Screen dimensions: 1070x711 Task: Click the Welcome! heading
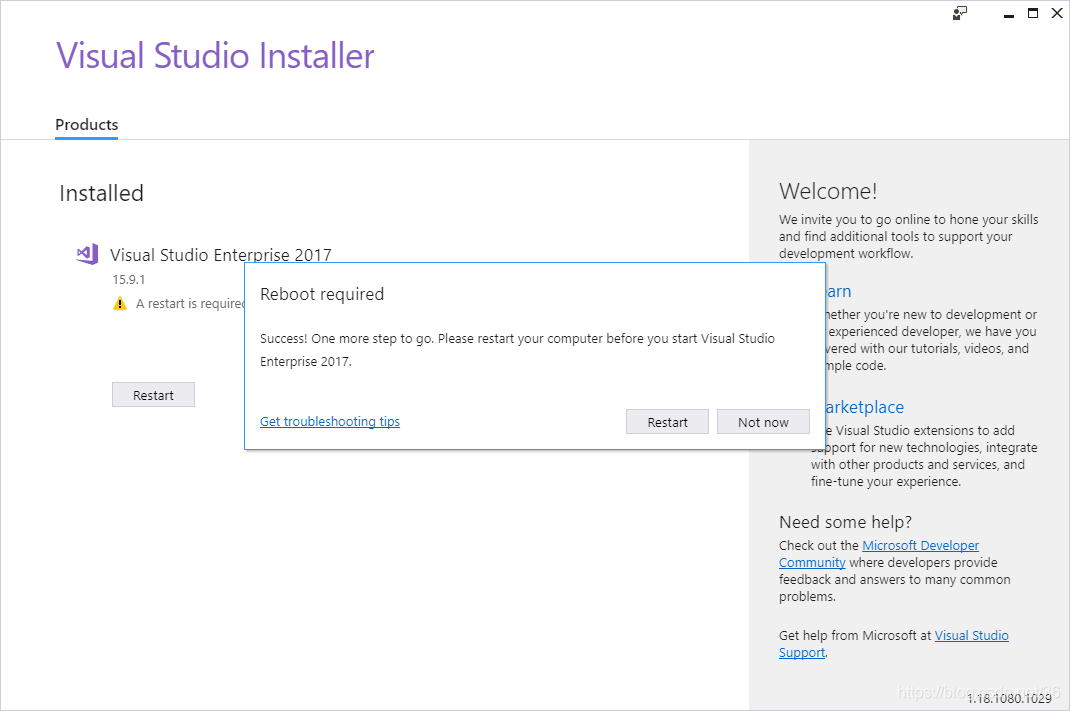(x=828, y=191)
